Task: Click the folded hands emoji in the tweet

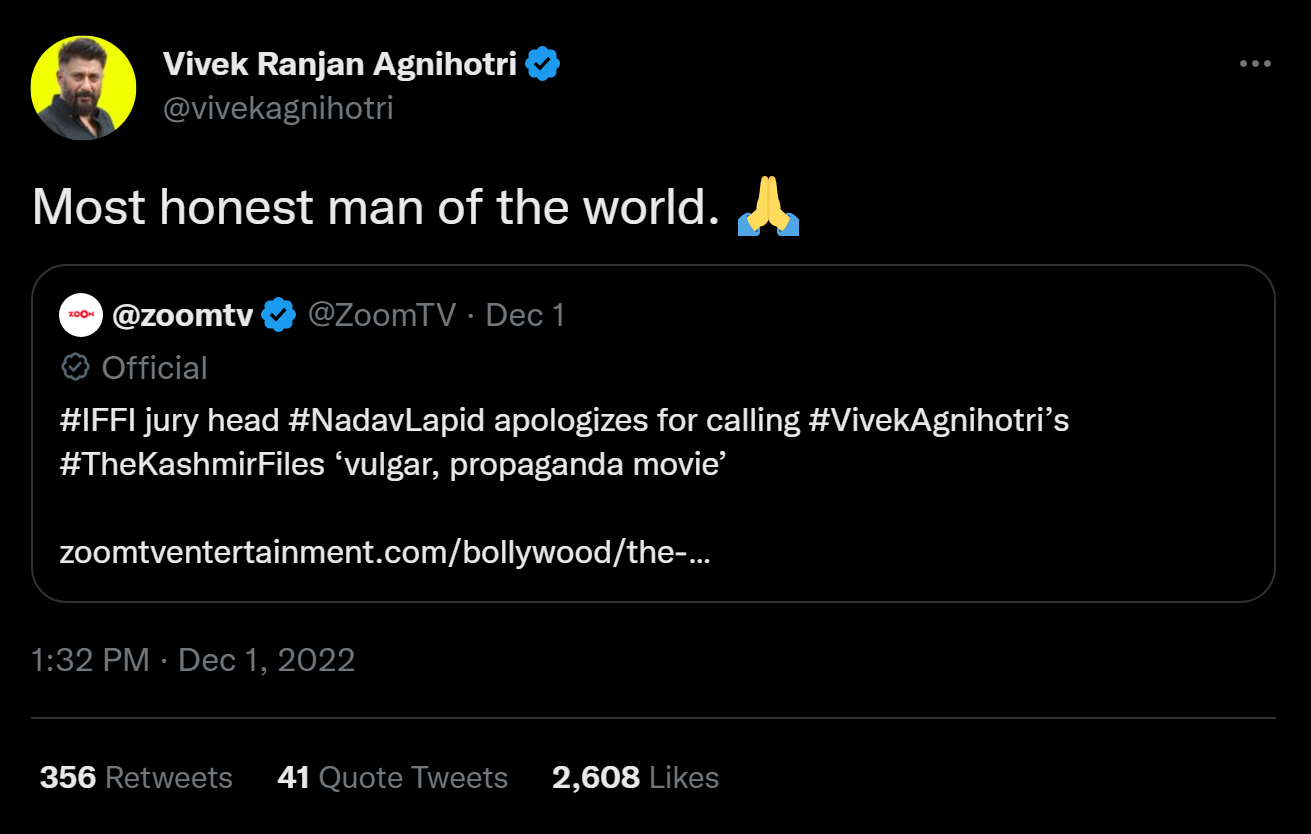Action: pos(768,207)
